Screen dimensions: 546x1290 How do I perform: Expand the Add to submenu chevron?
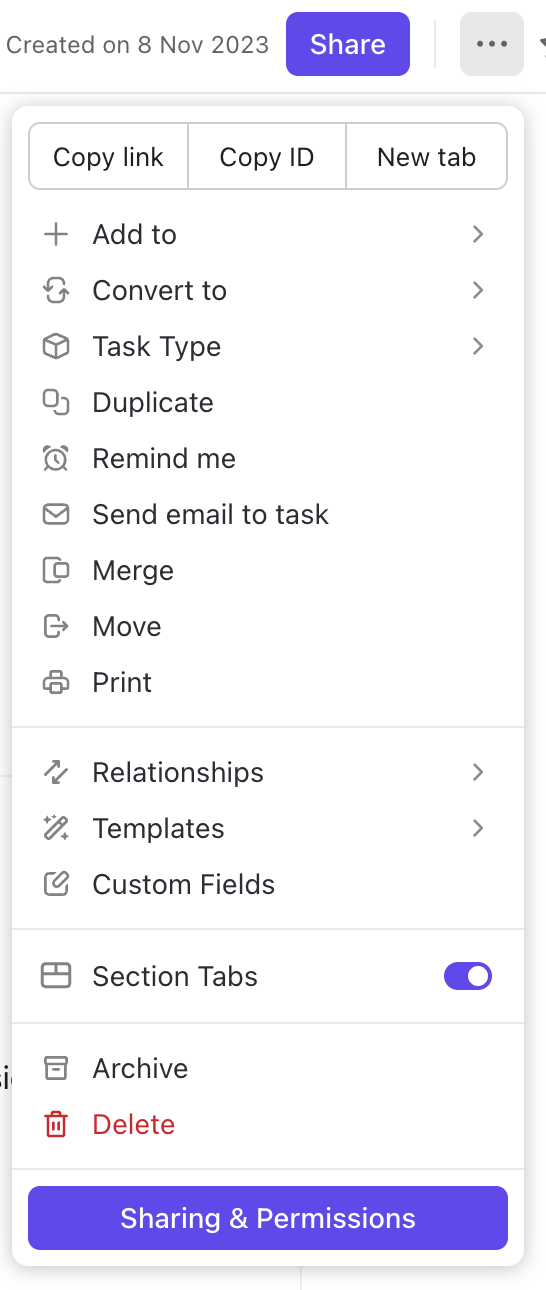click(478, 234)
